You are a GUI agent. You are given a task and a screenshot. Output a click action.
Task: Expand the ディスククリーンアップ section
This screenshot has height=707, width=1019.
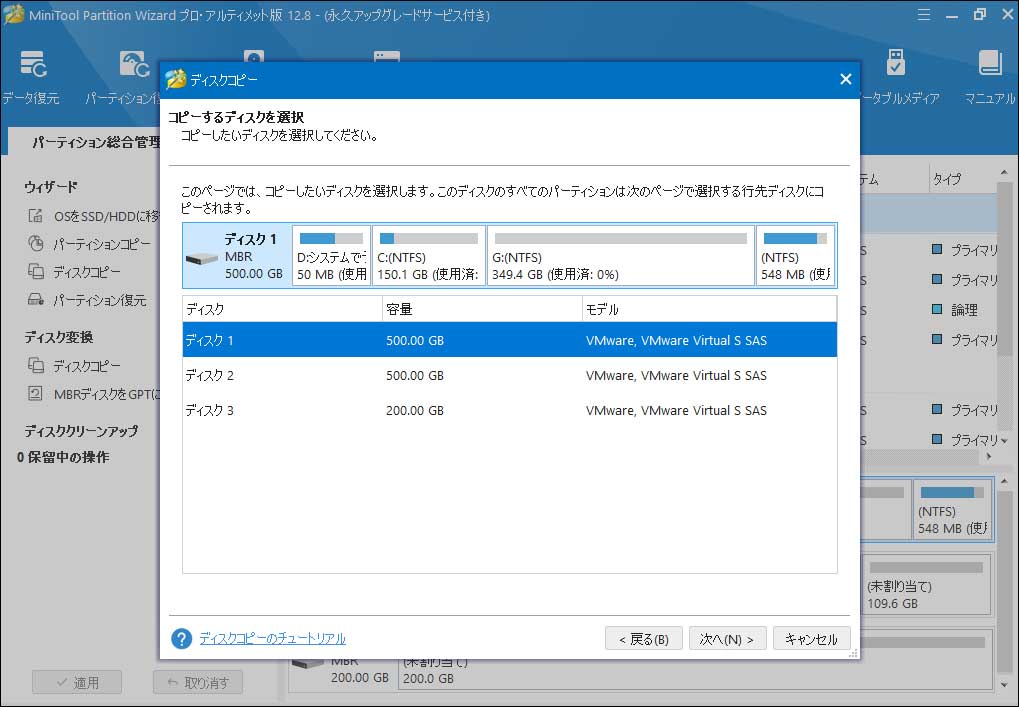[x=81, y=430]
